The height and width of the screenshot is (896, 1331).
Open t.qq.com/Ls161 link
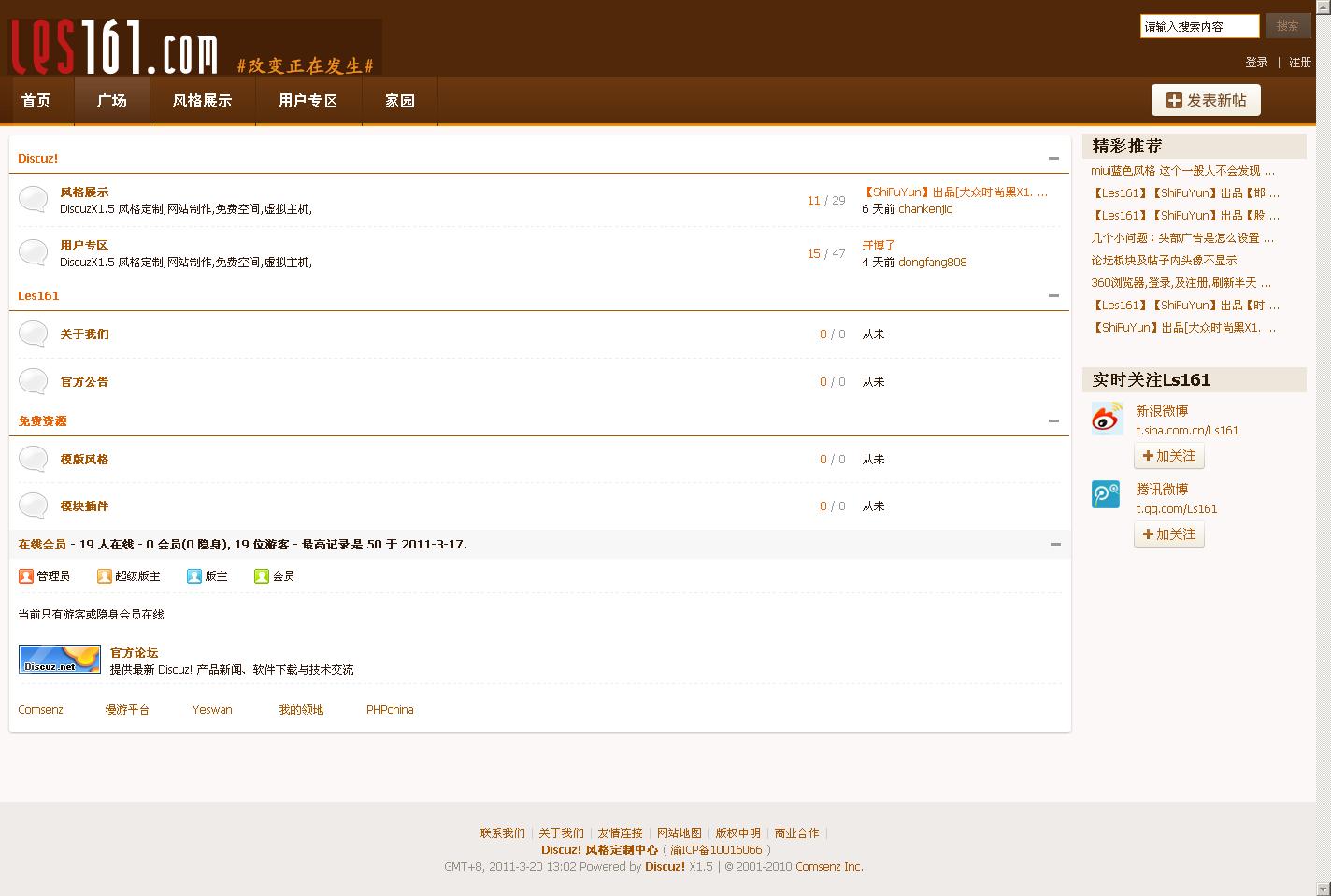[x=1177, y=509]
